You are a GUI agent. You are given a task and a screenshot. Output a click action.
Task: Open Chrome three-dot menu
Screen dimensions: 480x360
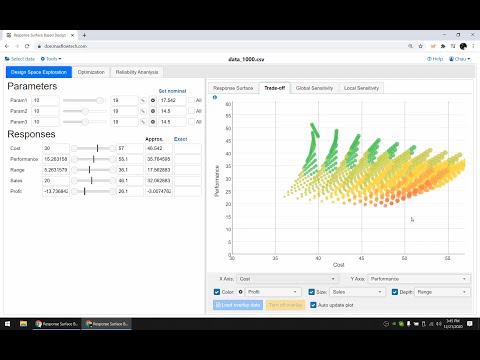(473, 46)
